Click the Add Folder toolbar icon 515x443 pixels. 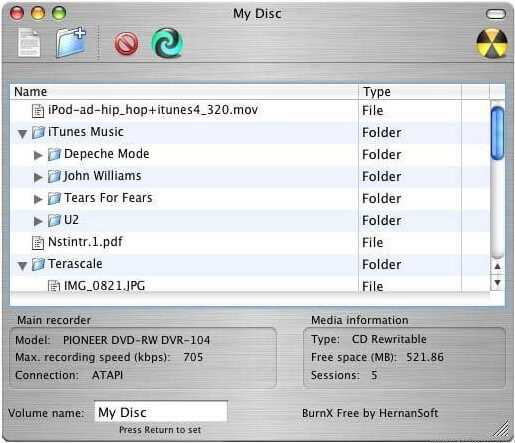pos(70,42)
